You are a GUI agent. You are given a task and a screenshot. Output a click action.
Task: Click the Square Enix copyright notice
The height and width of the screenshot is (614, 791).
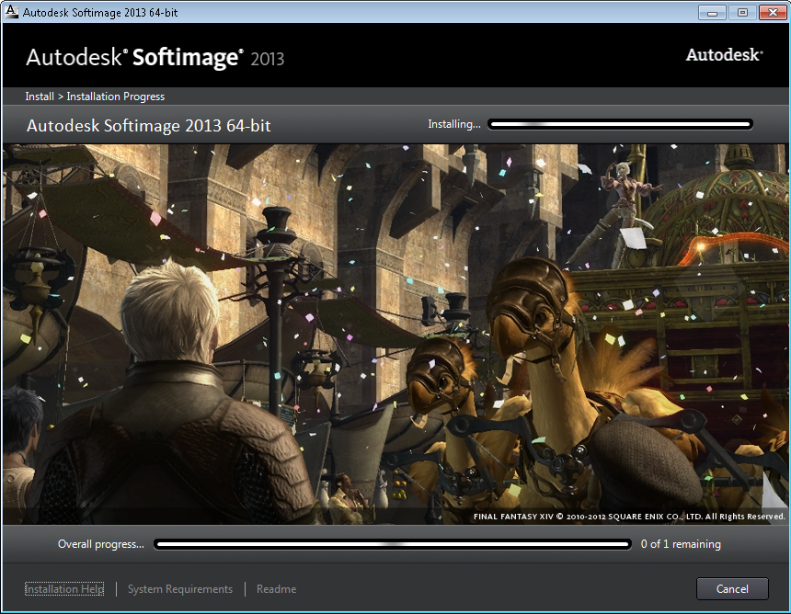pyautogui.click(x=628, y=517)
